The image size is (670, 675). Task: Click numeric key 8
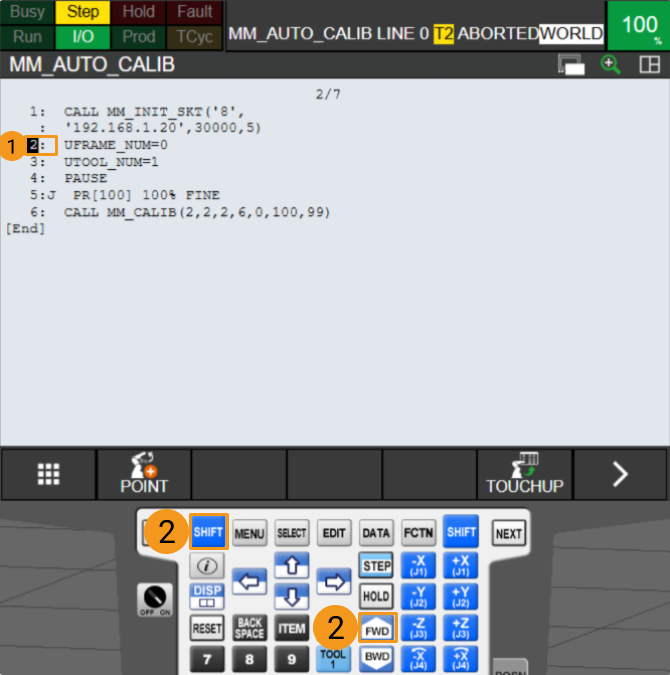pyautogui.click(x=249, y=659)
